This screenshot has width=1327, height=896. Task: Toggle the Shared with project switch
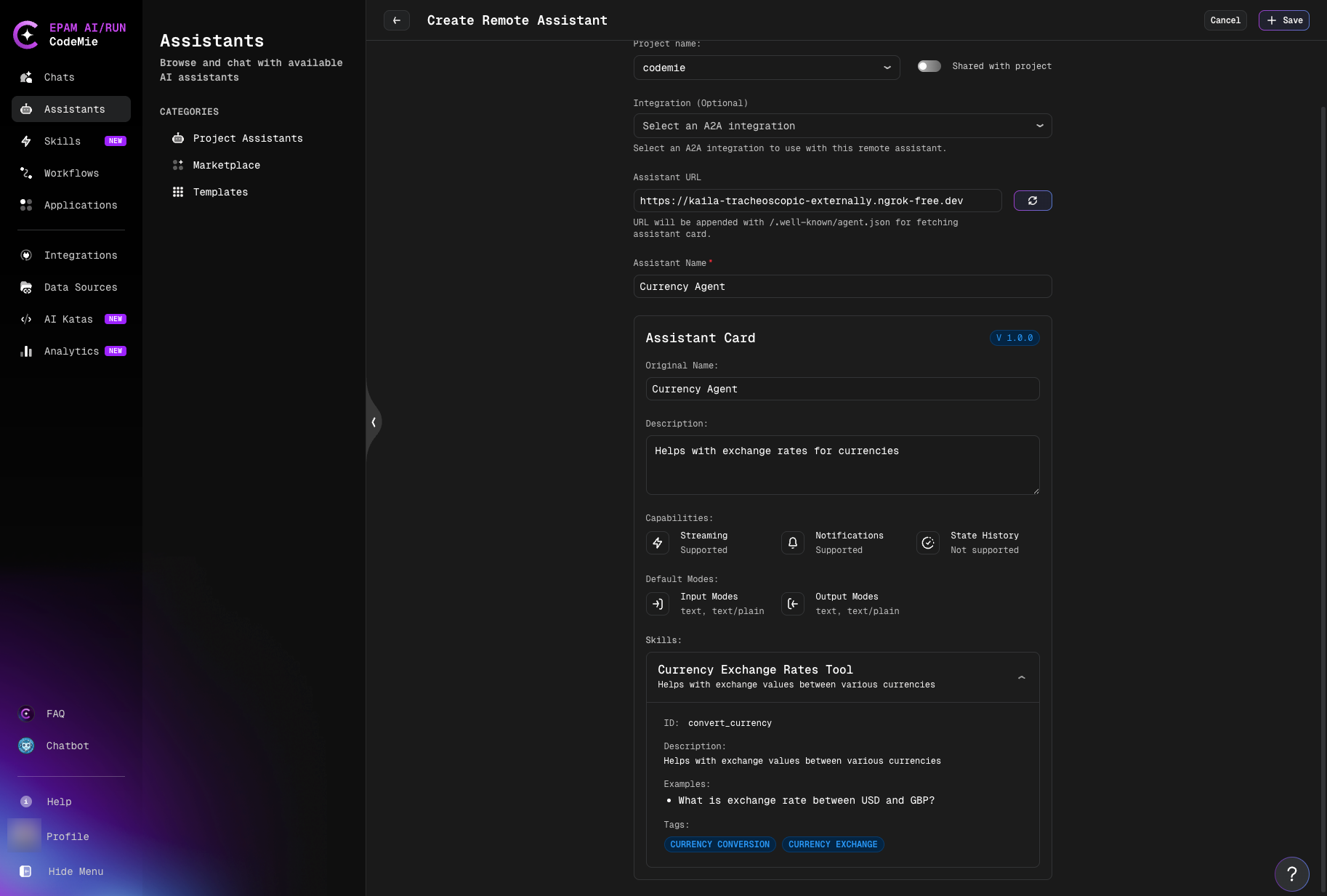click(x=929, y=66)
